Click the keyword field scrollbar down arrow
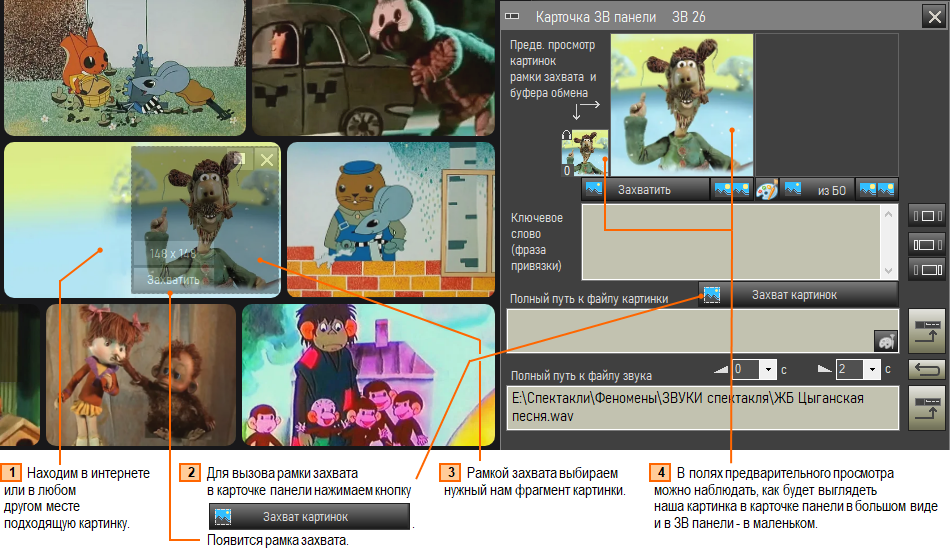The width and height of the screenshot is (950, 560). 888,271
